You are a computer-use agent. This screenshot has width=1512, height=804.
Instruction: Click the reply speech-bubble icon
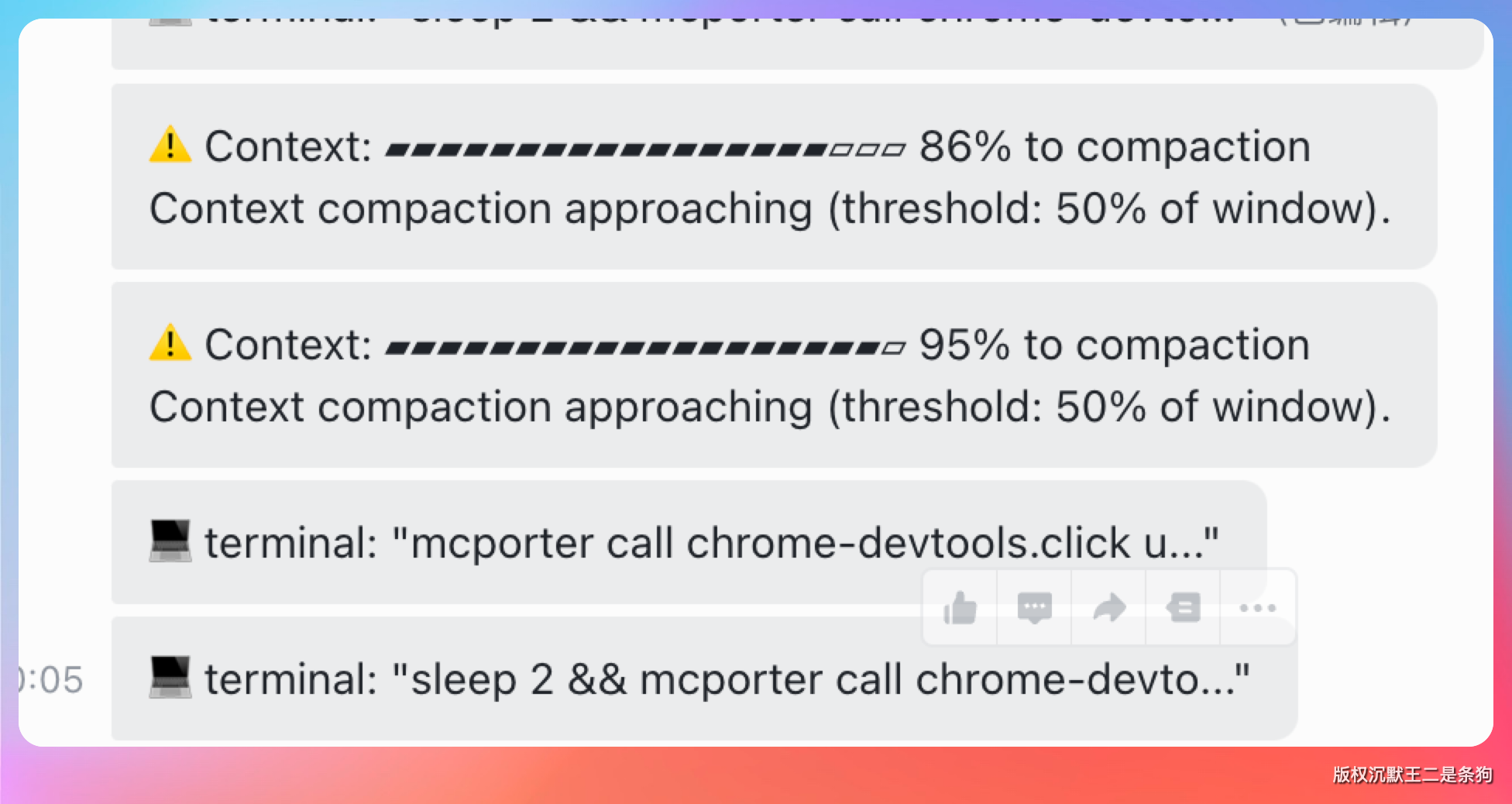pos(1034,608)
